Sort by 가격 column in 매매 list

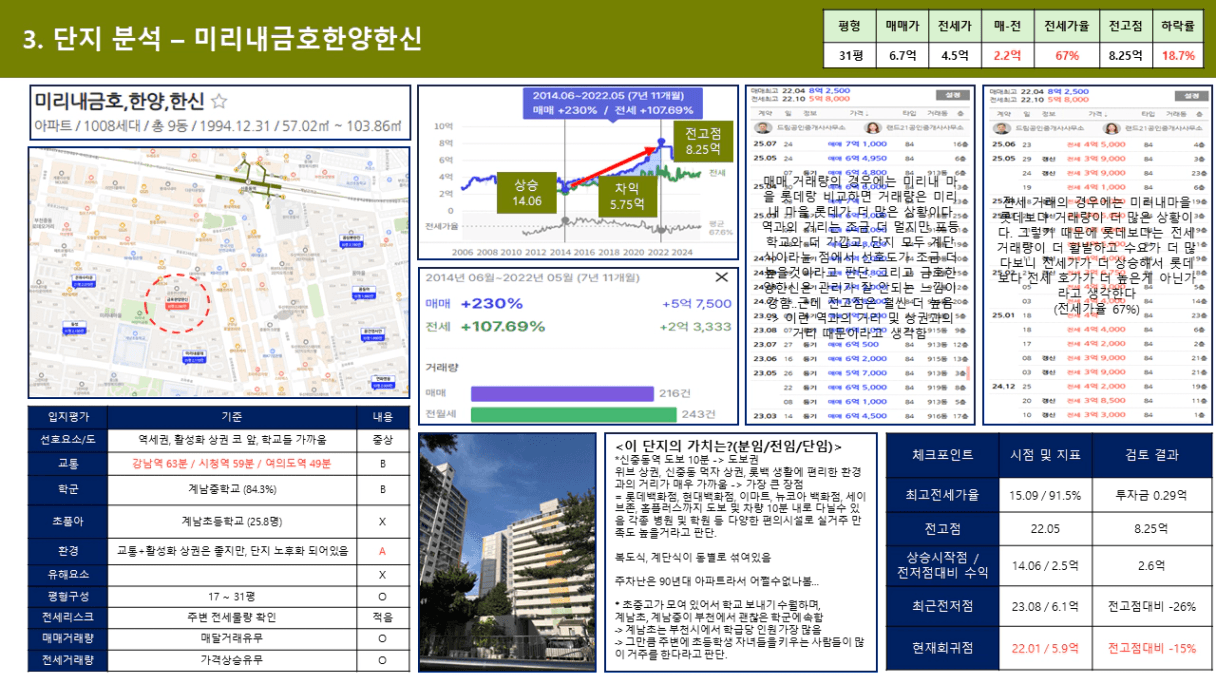coord(859,114)
